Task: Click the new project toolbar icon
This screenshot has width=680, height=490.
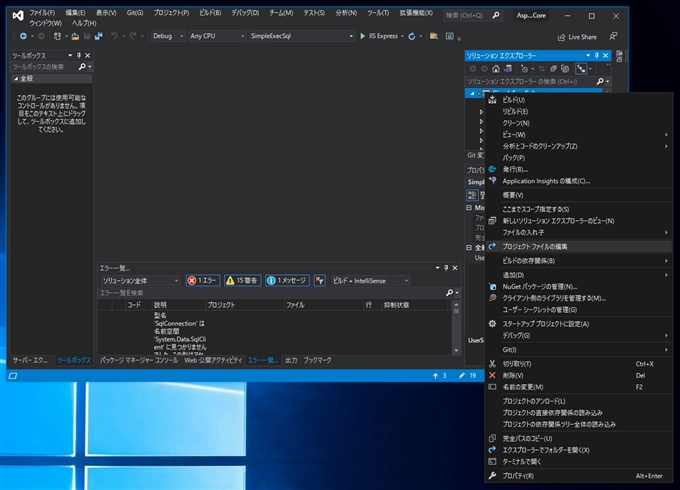Action: [x=57, y=36]
